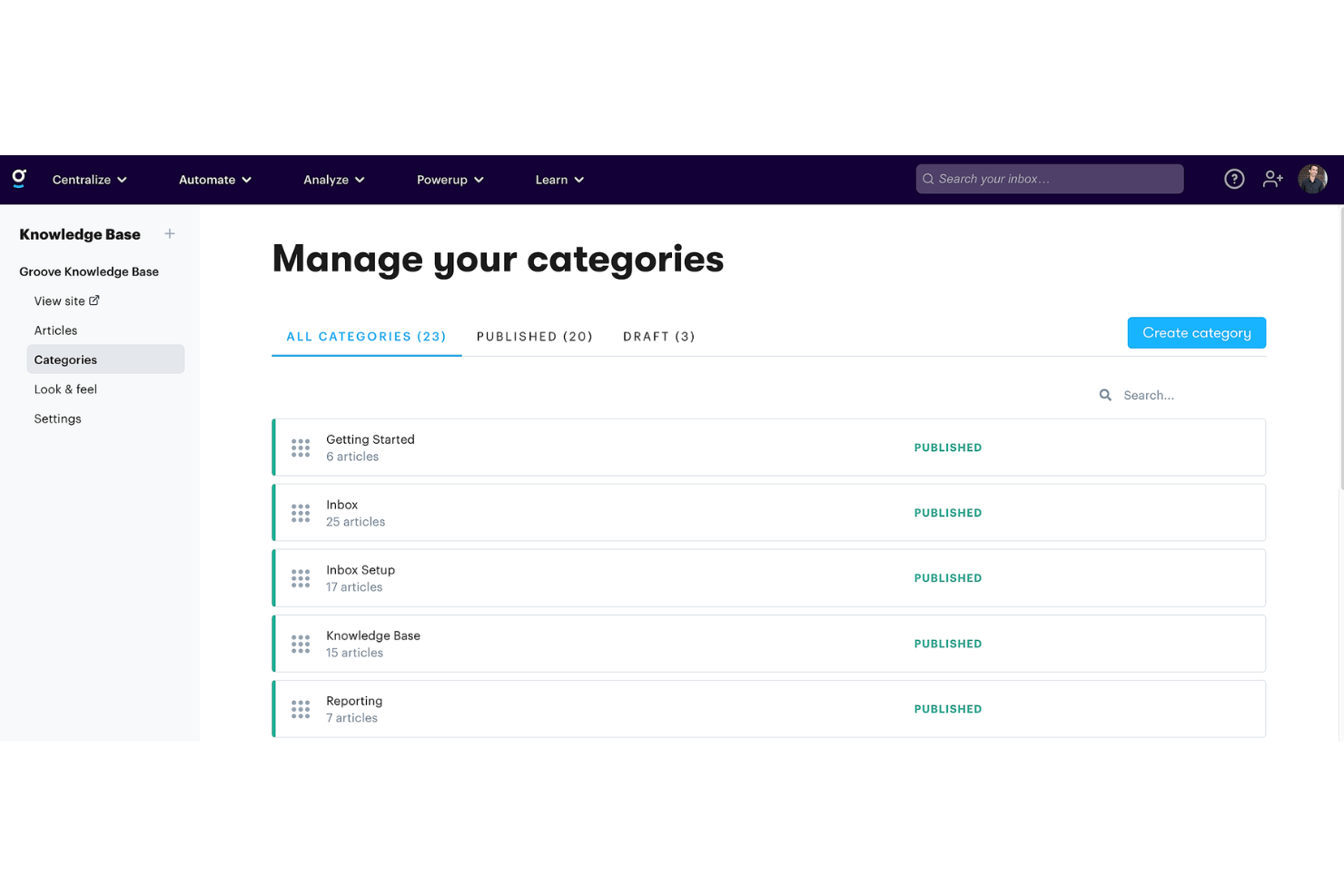Expand the Powerup dropdown menu
Screen dimensions: 1344x896
tap(450, 180)
